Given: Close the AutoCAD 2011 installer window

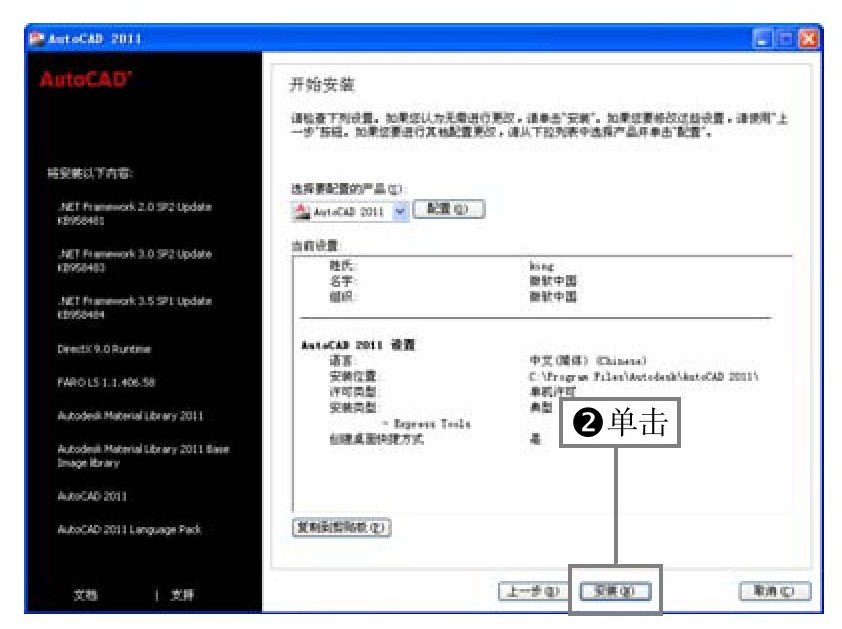Looking at the screenshot, I should (x=808, y=39).
